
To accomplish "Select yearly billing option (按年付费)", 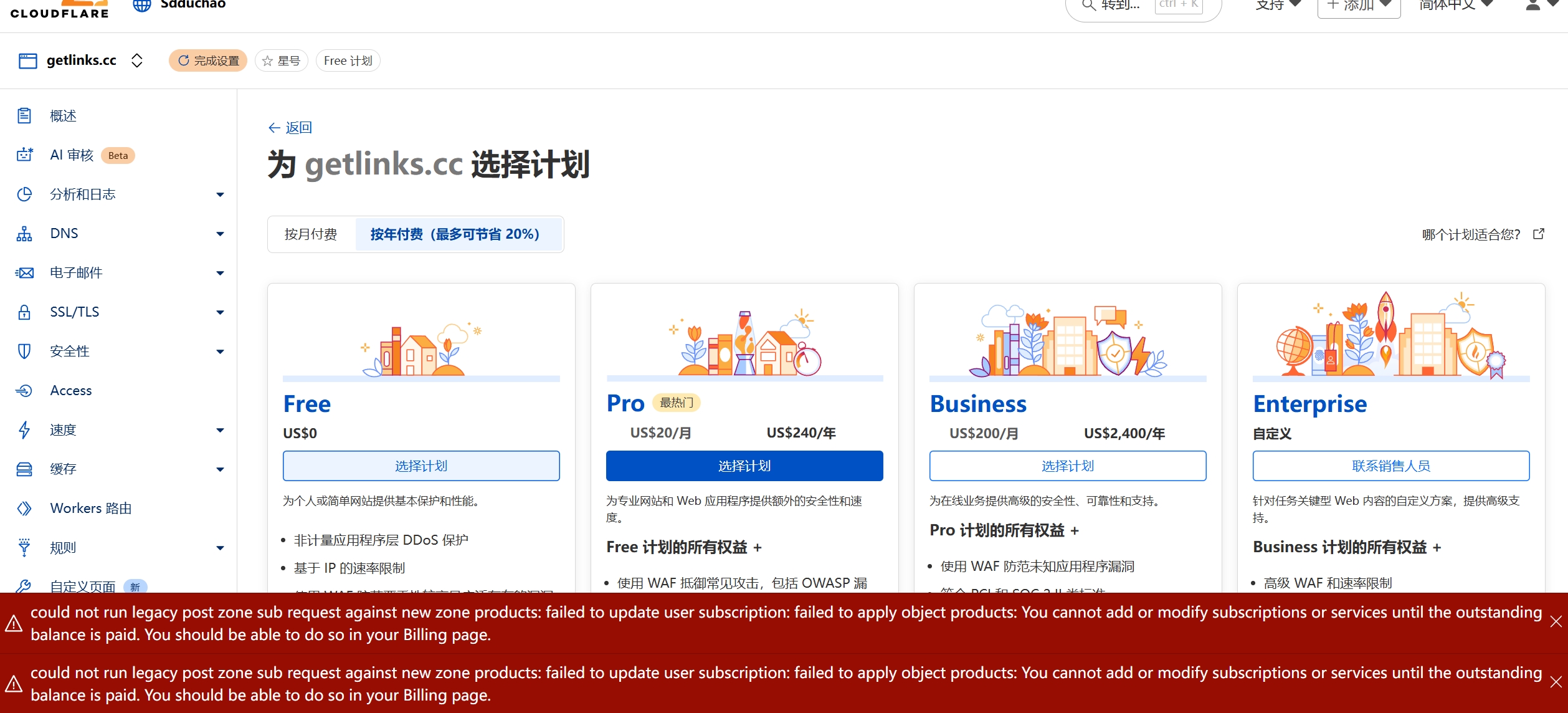I will click(455, 234).
